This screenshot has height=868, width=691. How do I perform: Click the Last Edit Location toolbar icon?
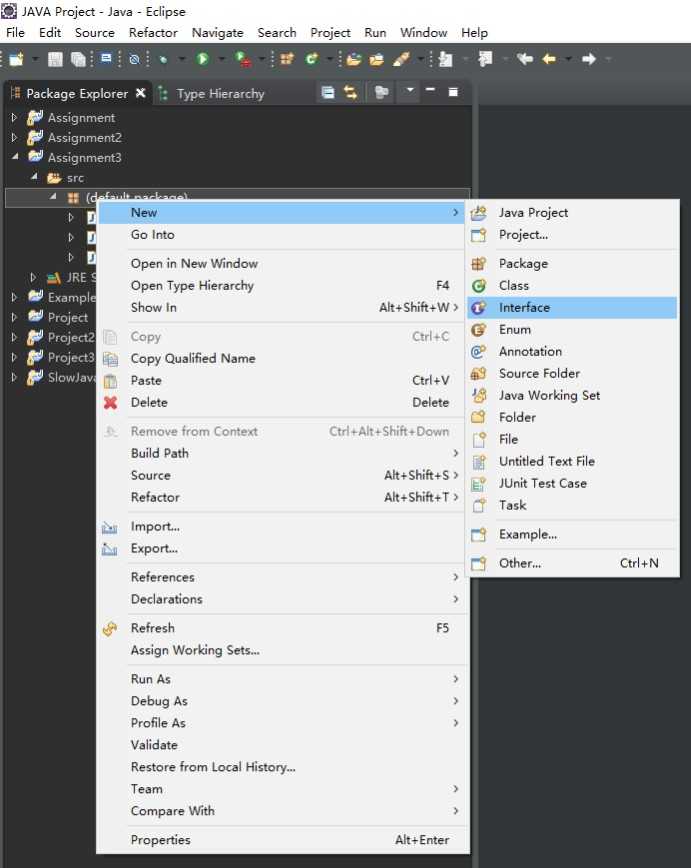pos(524,58)
